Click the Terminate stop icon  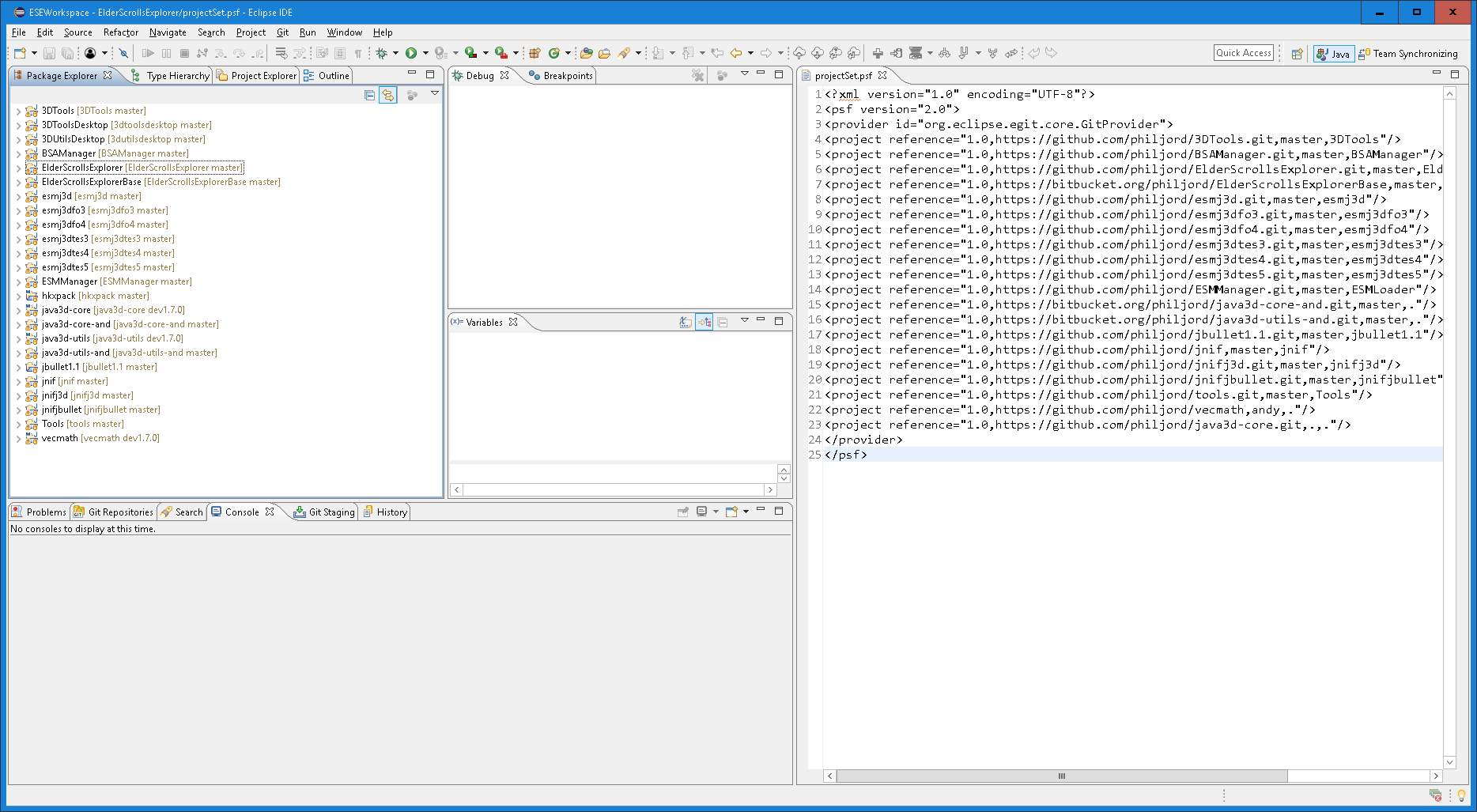pos(184,53)
